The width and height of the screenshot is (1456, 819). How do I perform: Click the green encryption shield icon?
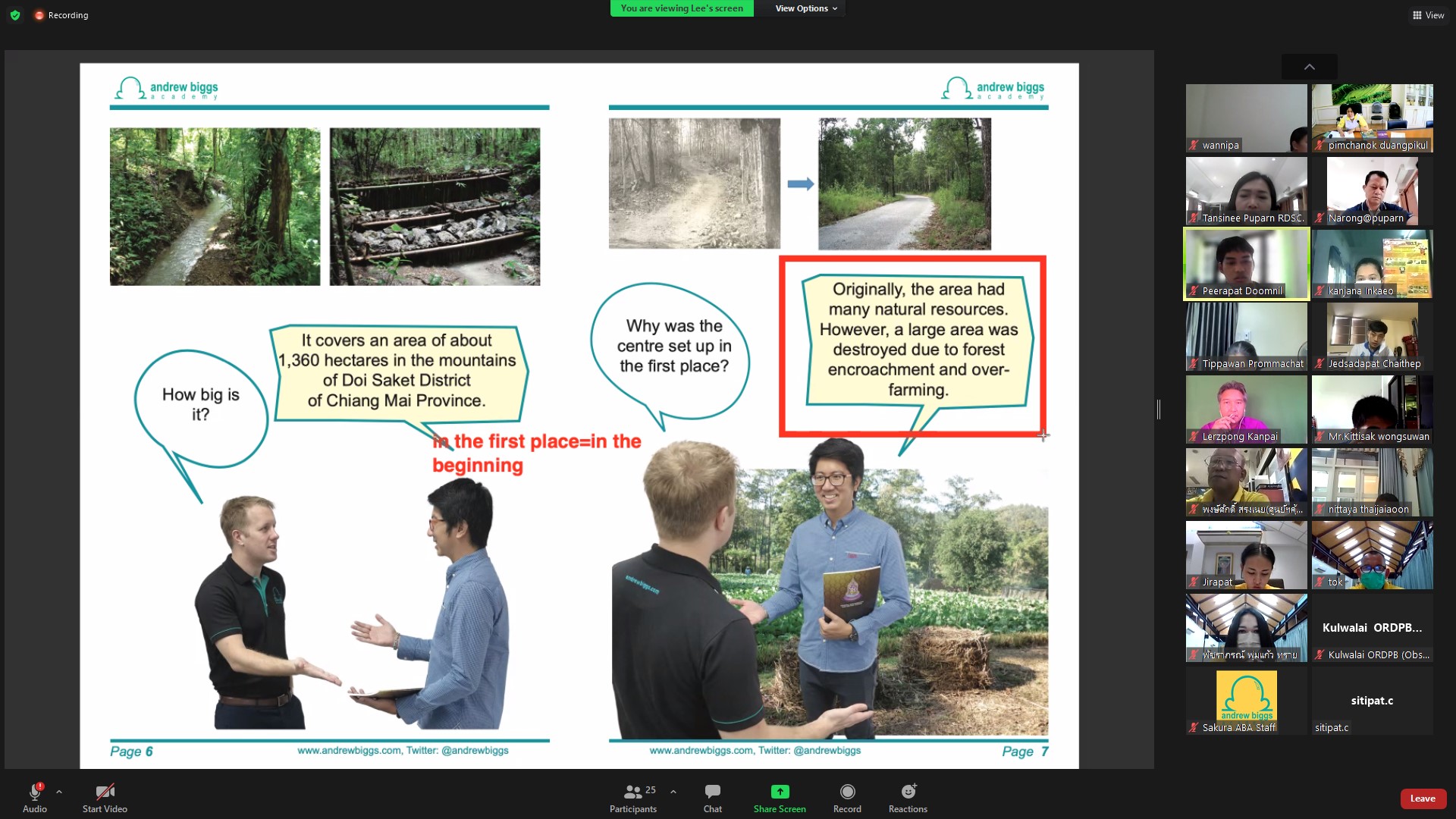click(15, 15)
